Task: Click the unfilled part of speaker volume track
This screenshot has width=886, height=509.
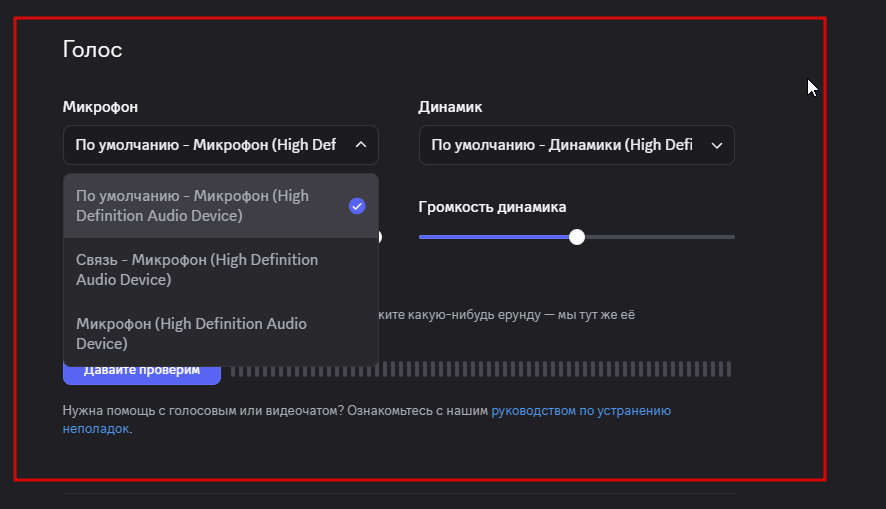Action: [x=659, y=237]
